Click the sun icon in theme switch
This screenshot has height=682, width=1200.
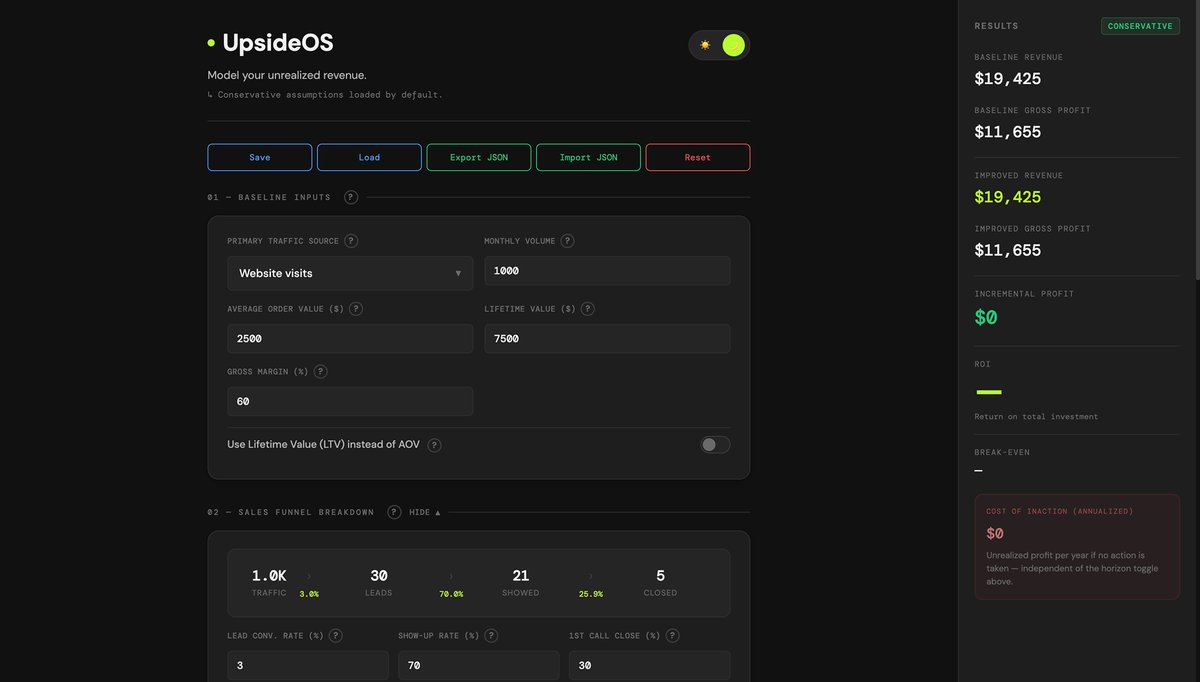(x=705, y=45)
